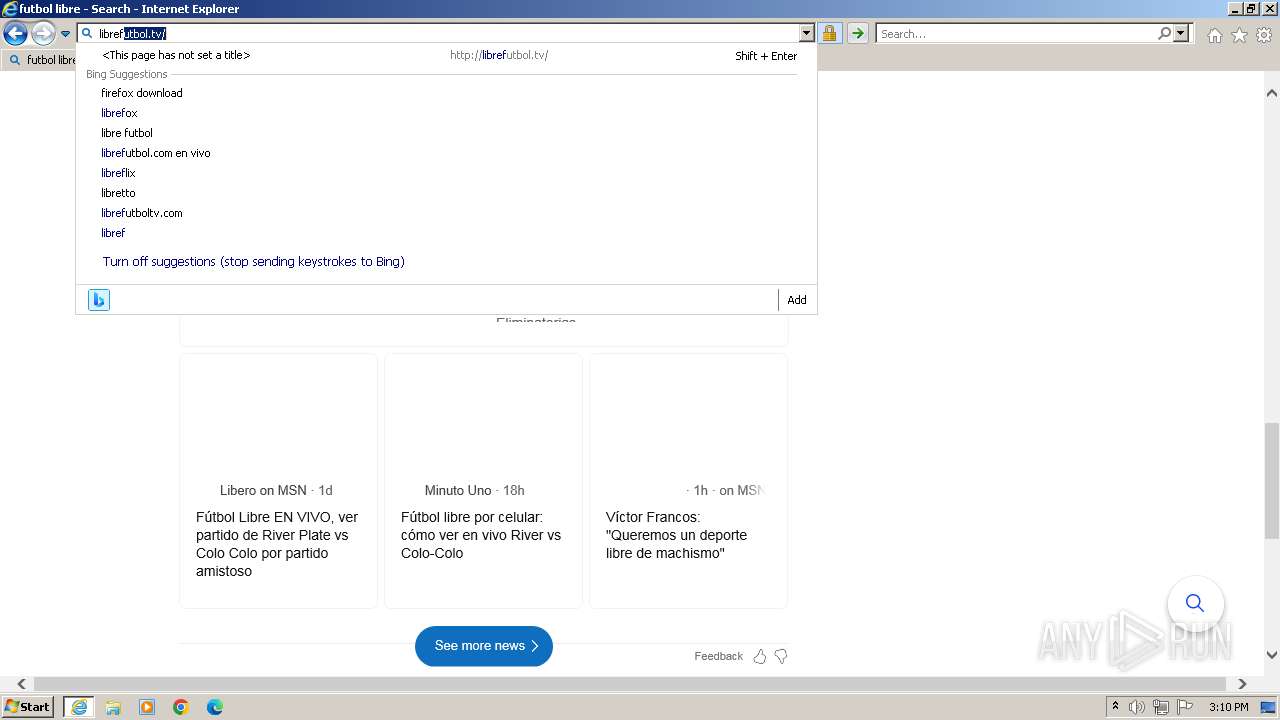Open 'Fútbol Libre EN VIVO' news card
Screen dimensions: 1280x720
279,481
